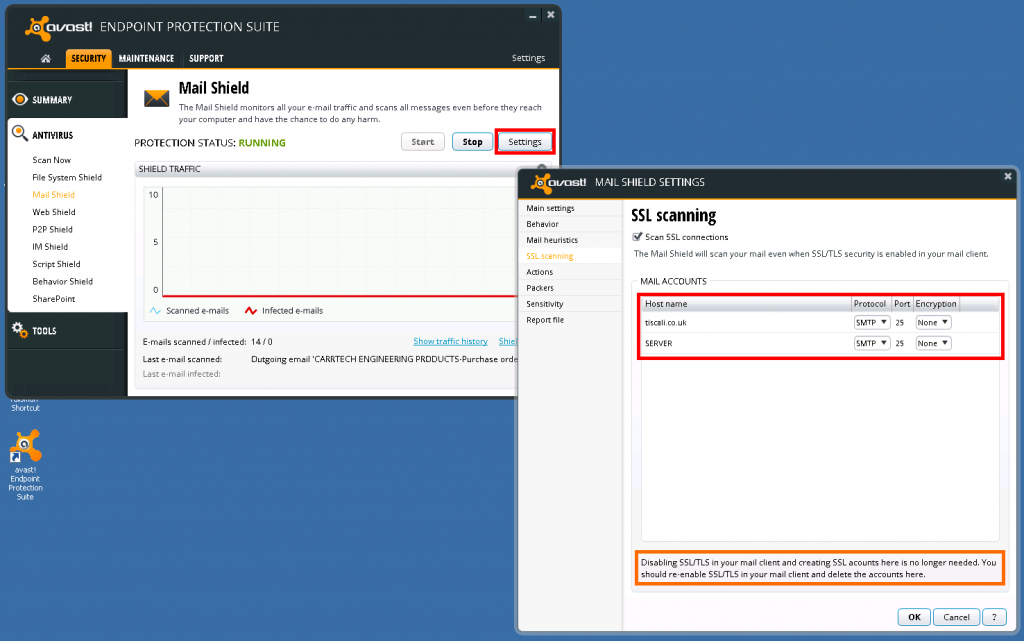
Task: Click the Mail Shield envelope icon
Action: point(156,98)
